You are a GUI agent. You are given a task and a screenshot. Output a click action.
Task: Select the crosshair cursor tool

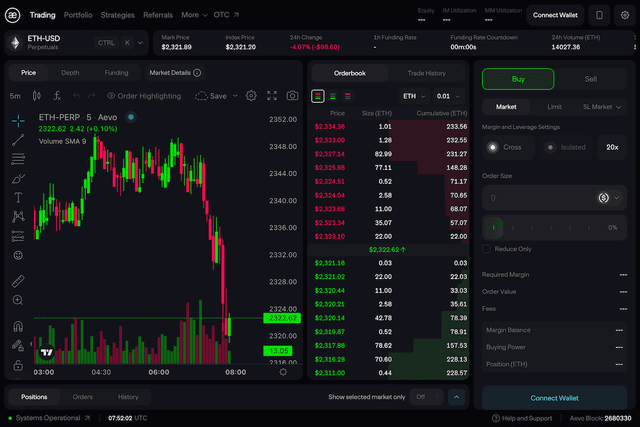pyautogui.click(x=18, y=121)
